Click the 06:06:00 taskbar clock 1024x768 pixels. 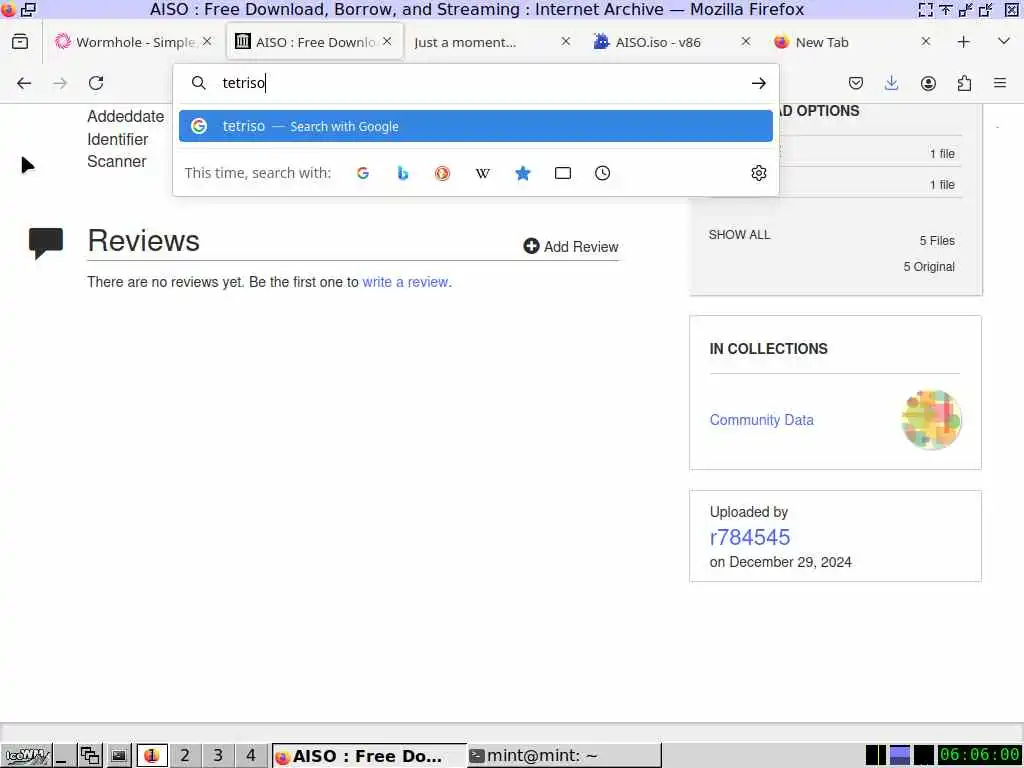click(x=980, y=755)
